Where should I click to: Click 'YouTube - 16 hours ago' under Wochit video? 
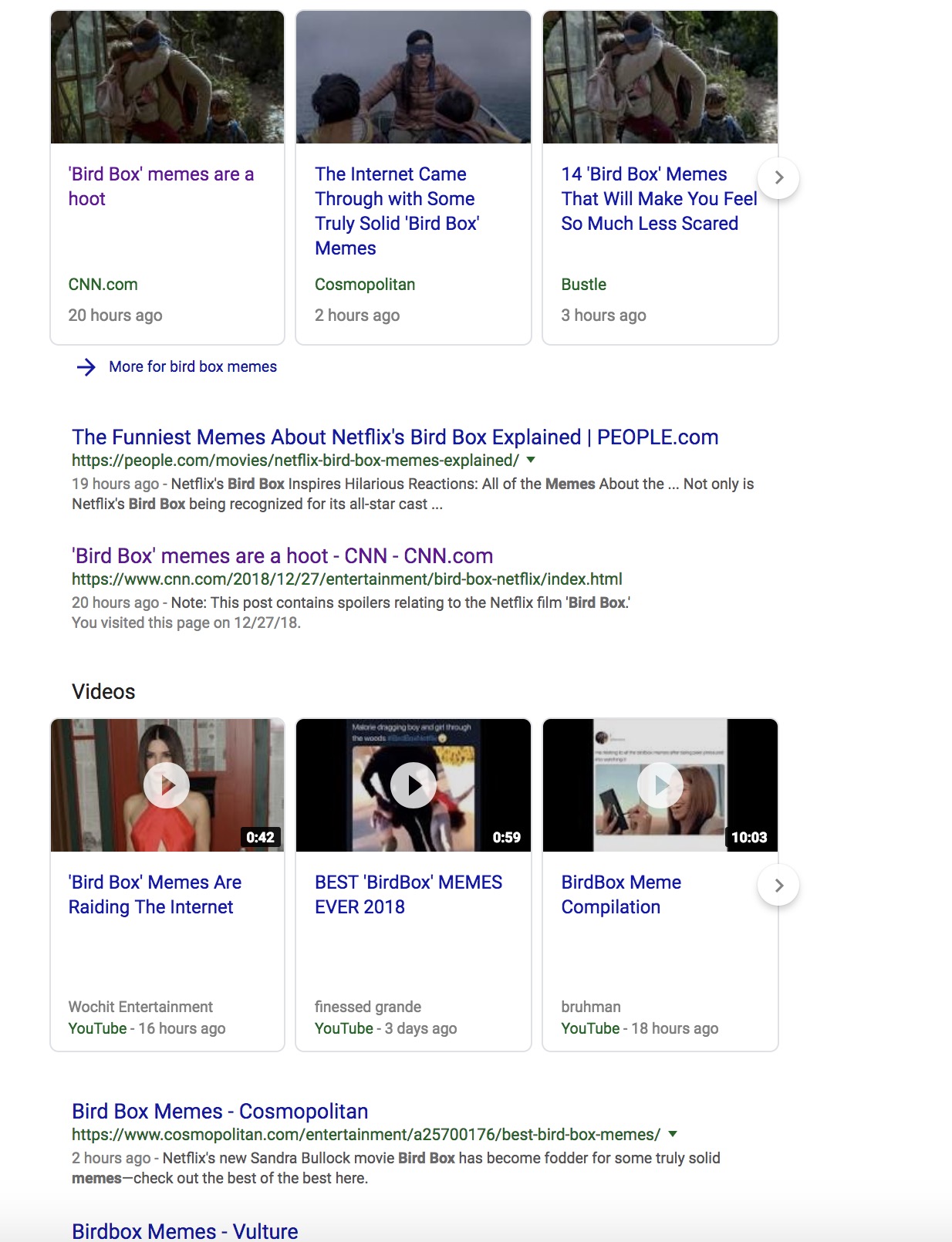(147, 1028)
